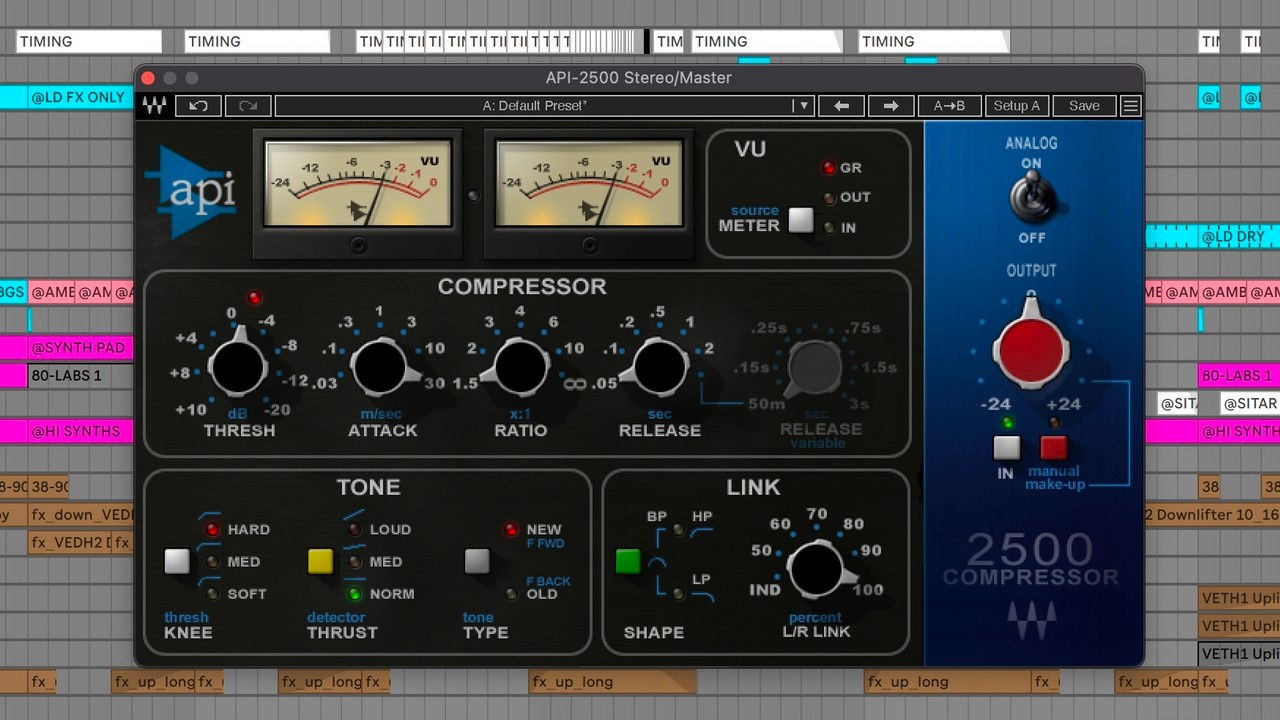
Task: Click the second TIMING marker clip
Action: point(257,42)
